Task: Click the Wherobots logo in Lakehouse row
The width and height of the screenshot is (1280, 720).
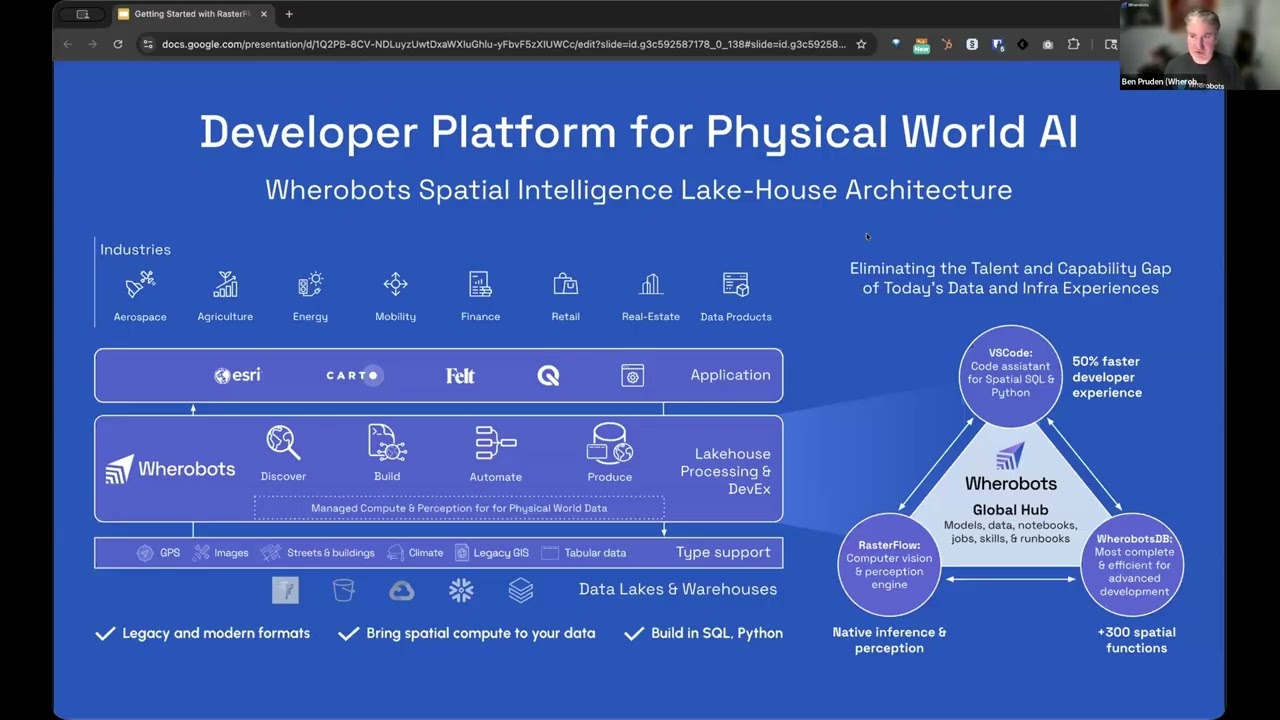Action: click(171, 469)
